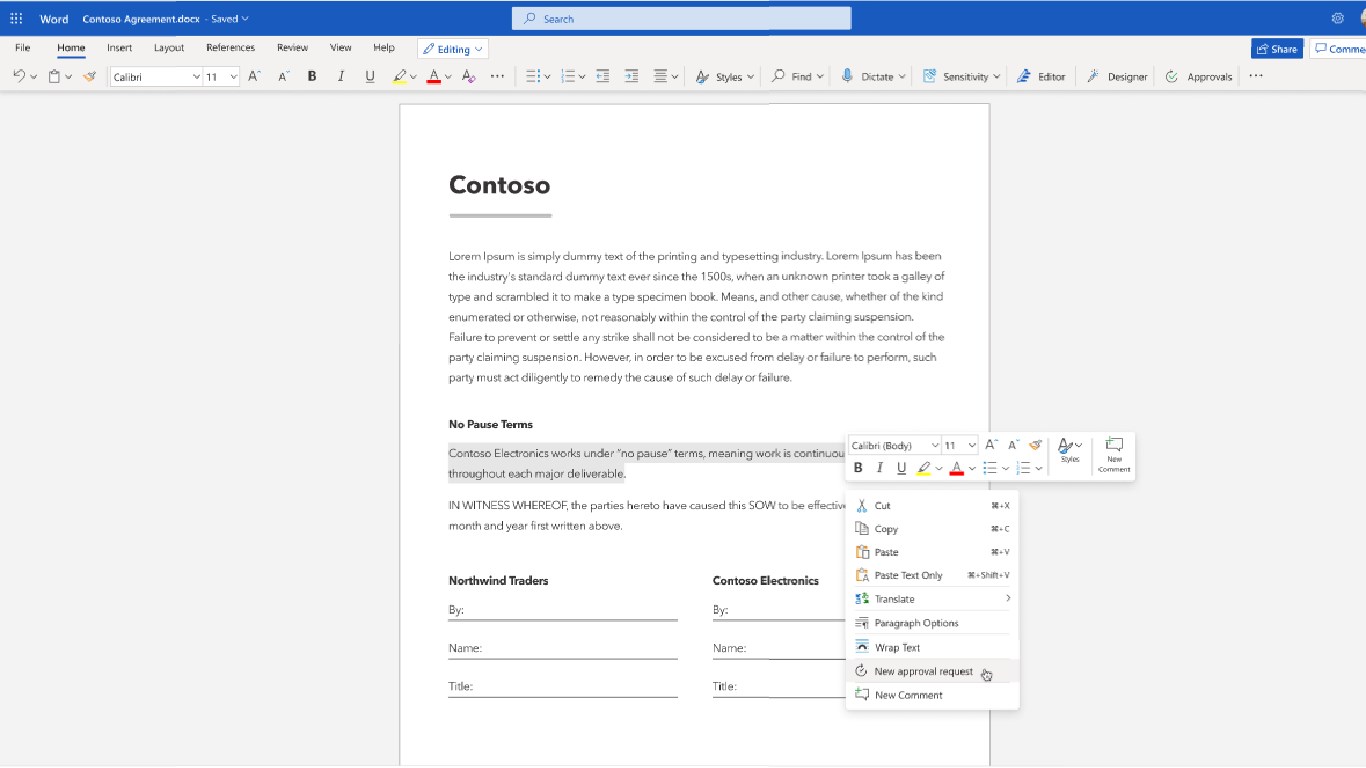1366x768 pixels.
Task: Apply yellow highlight color in ribbon
Action: [400, 76]
